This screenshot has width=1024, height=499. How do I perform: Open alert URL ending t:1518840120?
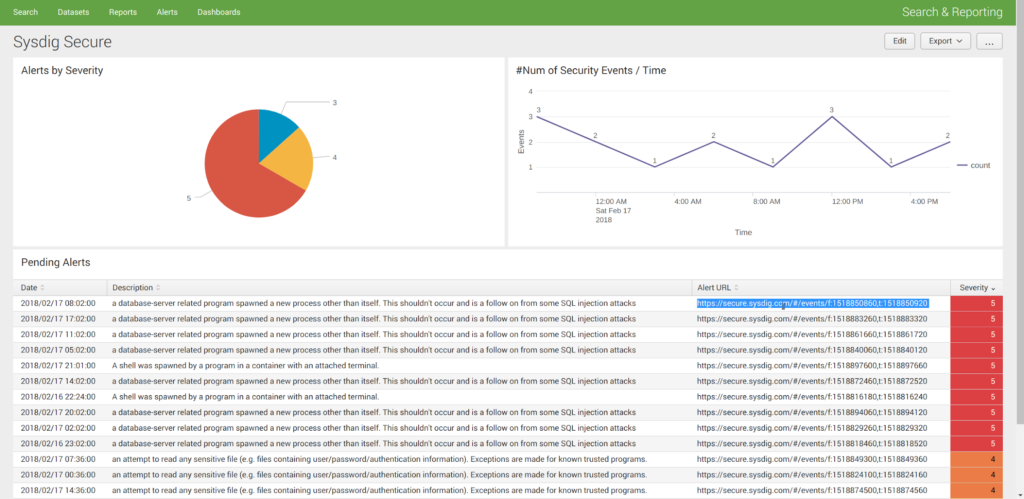[x=812, y=350]
